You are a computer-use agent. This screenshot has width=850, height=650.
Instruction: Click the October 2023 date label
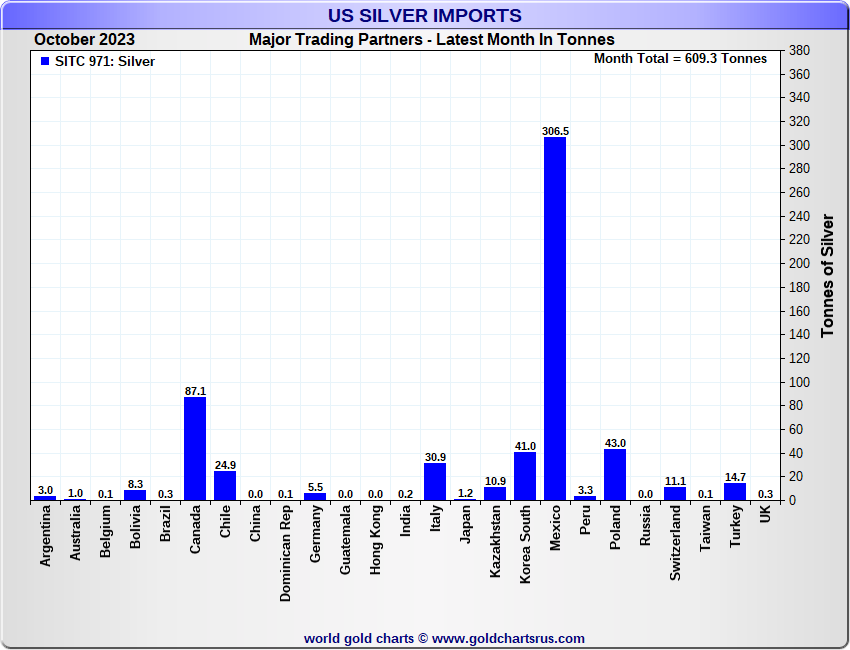84,40
